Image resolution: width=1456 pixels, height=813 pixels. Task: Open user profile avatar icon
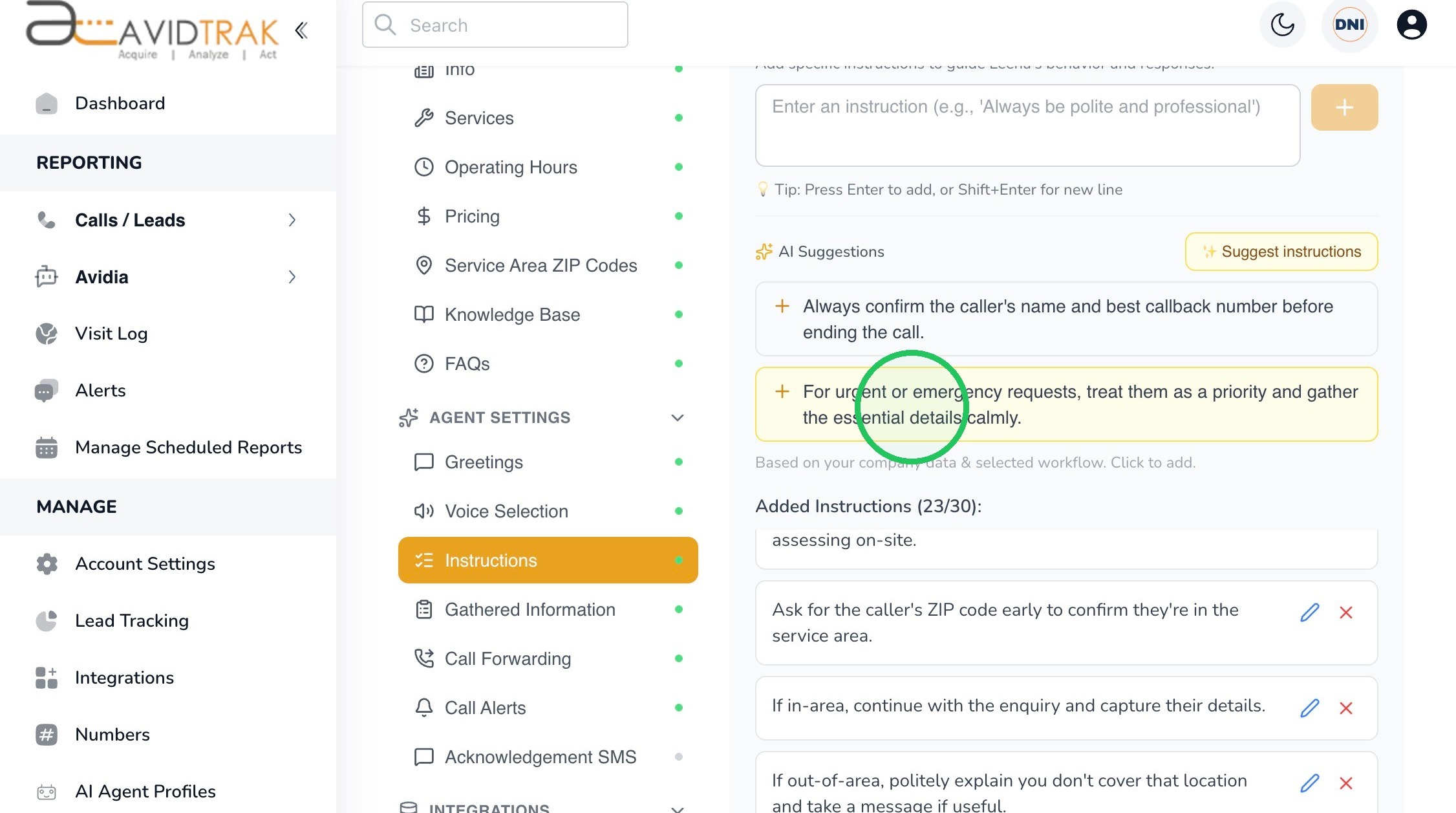(x=1411, y=25)
